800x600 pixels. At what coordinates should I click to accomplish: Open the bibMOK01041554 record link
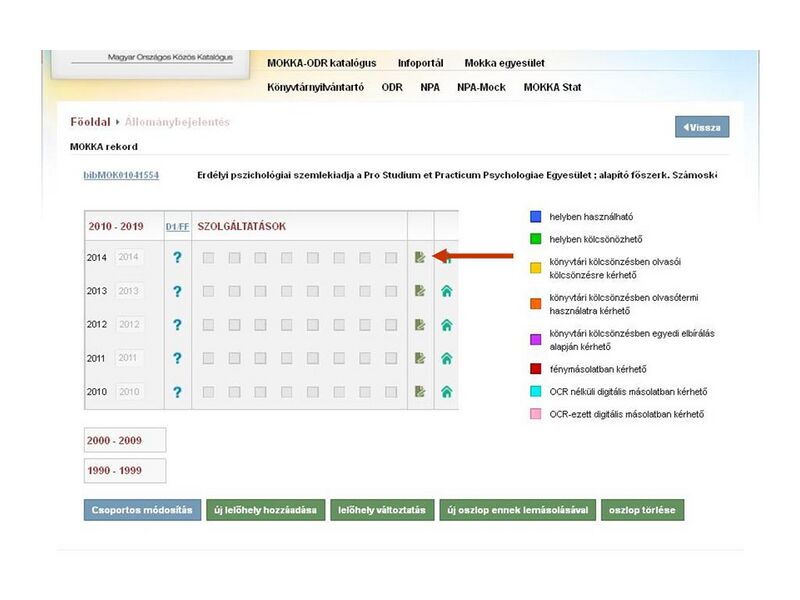point(120,176)
